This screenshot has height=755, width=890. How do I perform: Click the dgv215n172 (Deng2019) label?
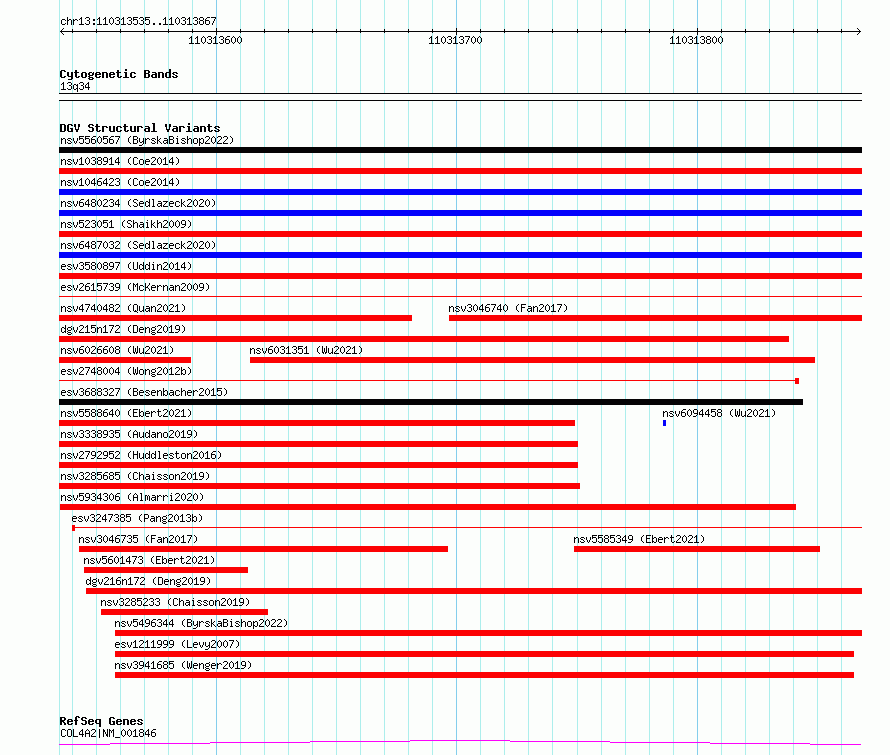[123, 329]
